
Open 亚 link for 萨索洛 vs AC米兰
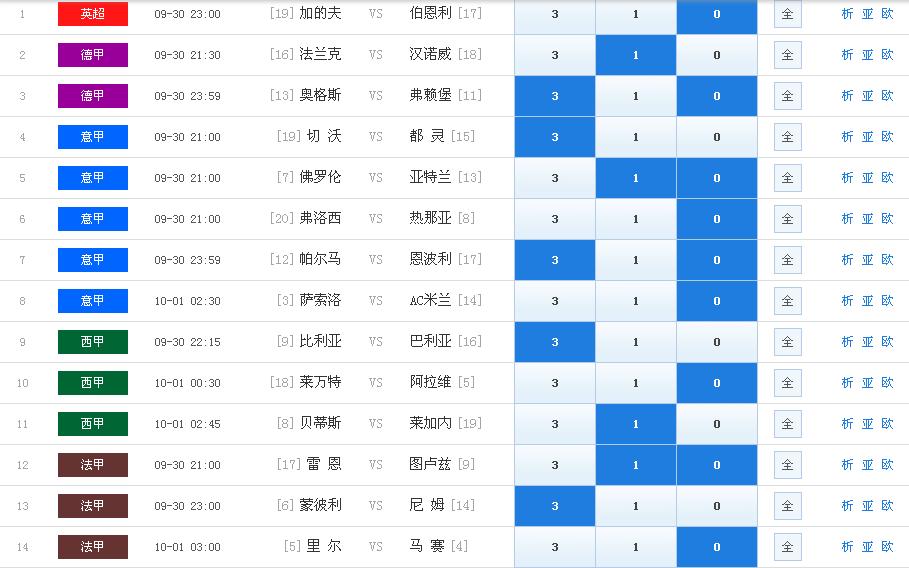coord(867,301)
